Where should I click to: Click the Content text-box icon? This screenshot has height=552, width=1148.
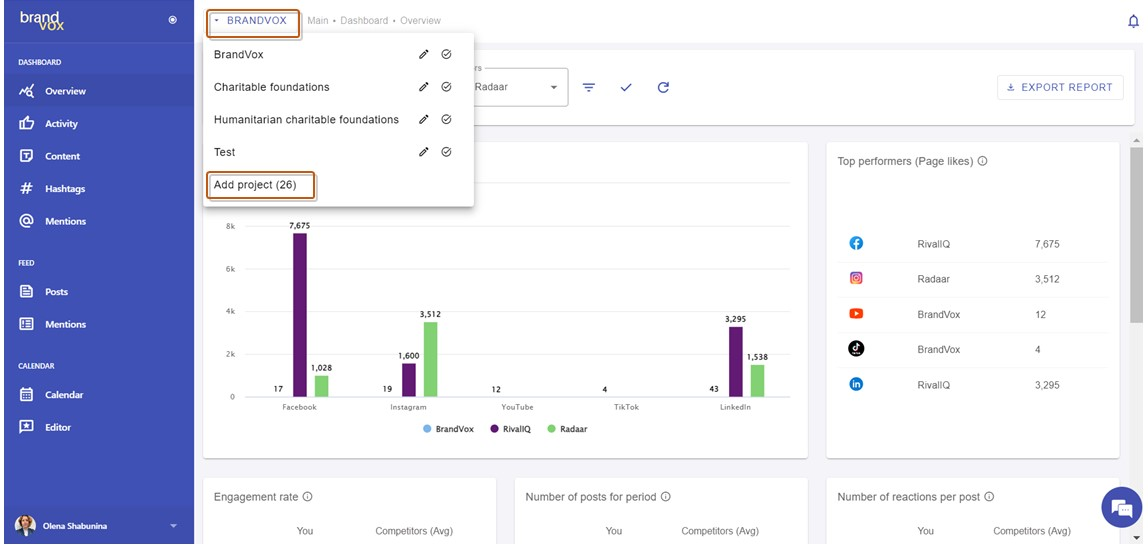(26, 156)
